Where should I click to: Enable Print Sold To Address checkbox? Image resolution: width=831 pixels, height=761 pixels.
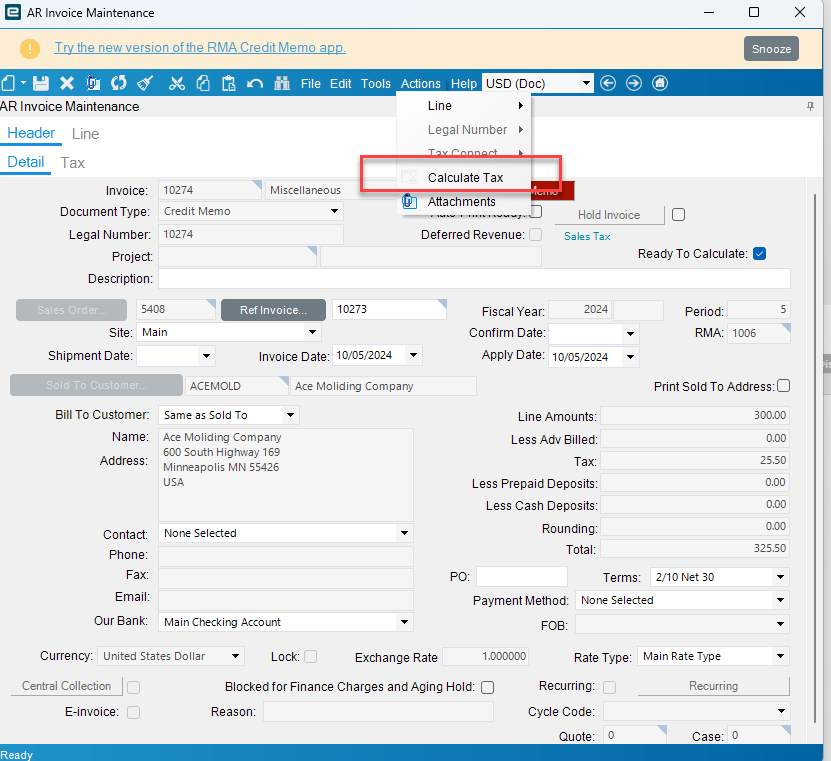[783, 386]
